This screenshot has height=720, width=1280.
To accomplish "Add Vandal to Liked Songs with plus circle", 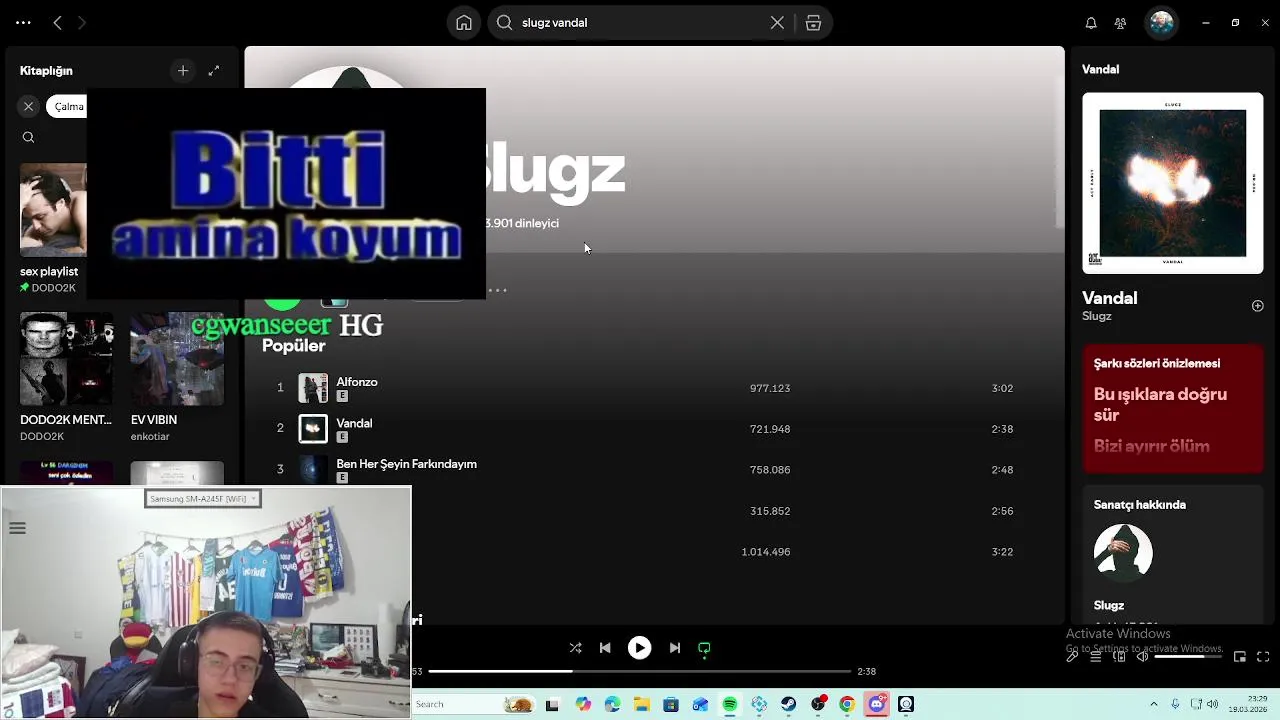I will 1257,306.
